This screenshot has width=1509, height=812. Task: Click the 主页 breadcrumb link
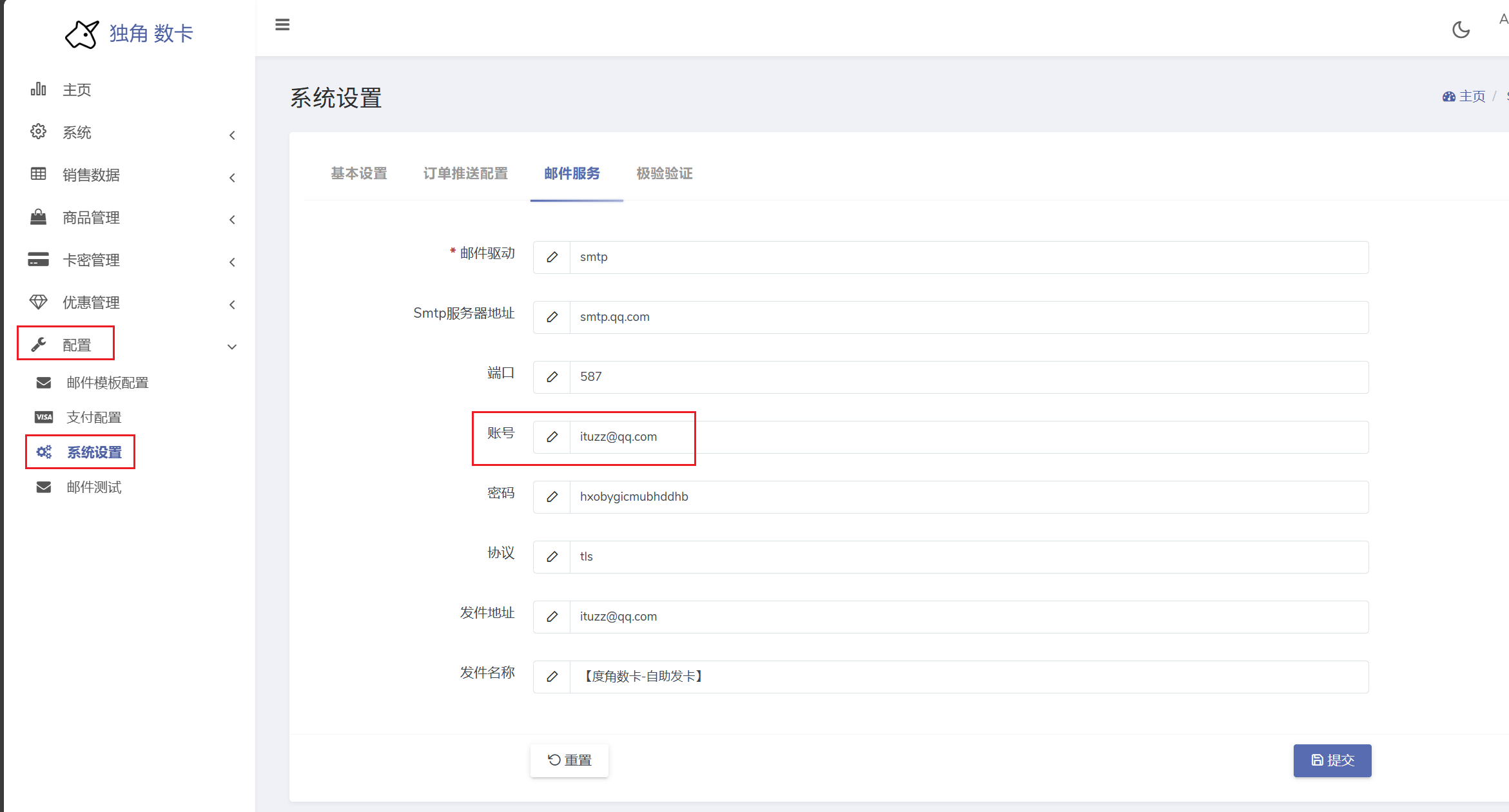1472,96
